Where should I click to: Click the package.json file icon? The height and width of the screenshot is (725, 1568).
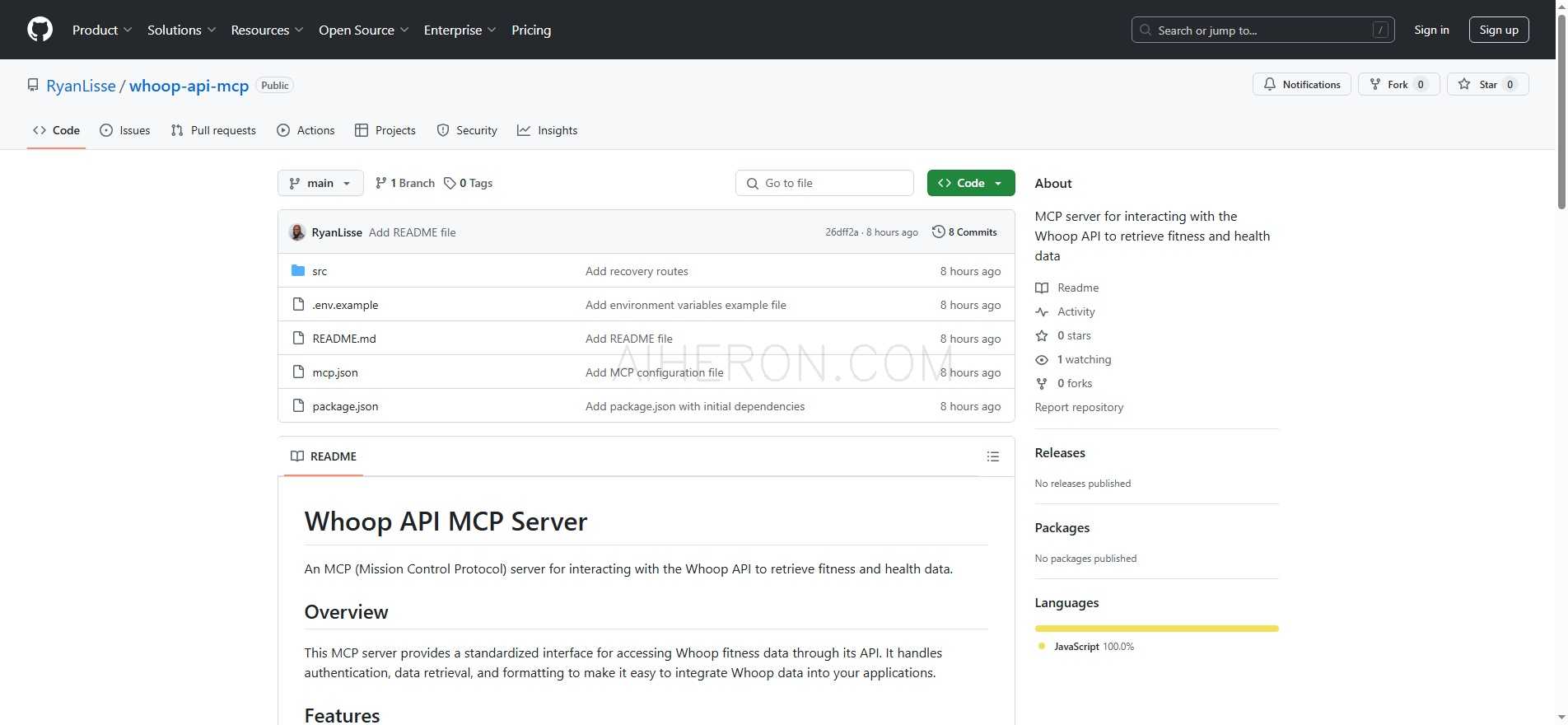(298, 405)
